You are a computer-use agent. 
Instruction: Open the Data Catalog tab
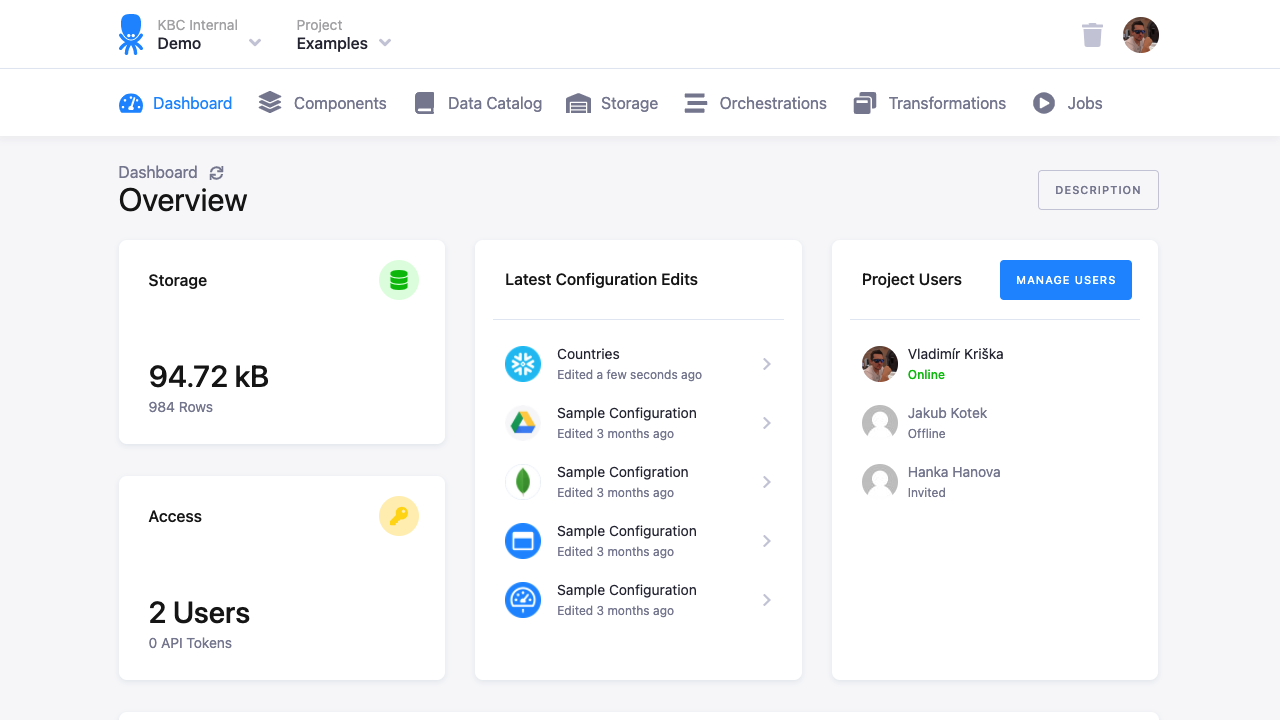tap(478, 103)
